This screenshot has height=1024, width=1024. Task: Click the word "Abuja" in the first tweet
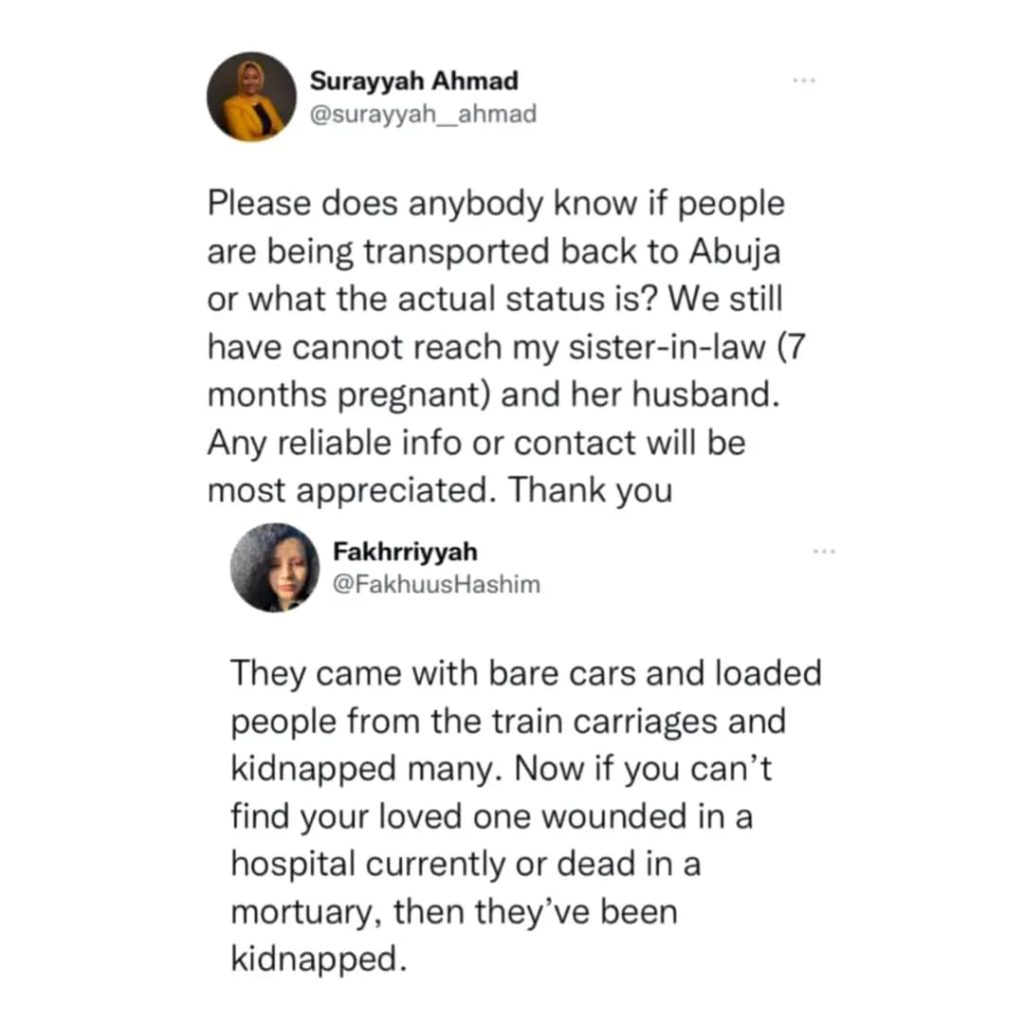tap(735, 251)
